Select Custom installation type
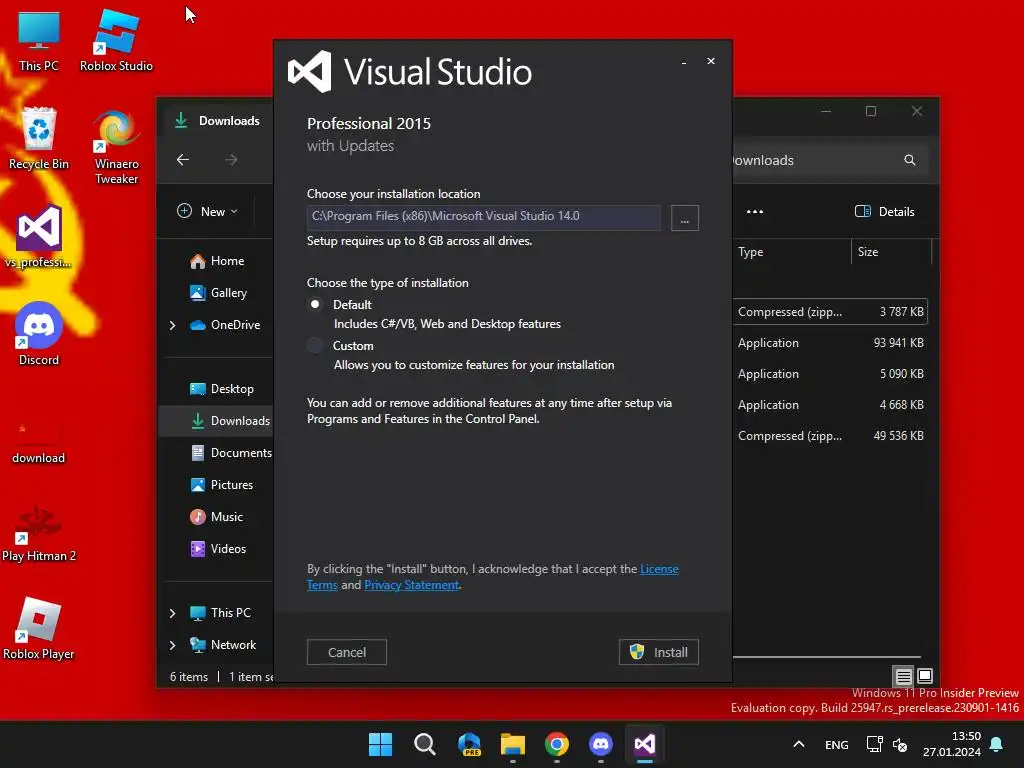1024x768 pixels. 315,345
